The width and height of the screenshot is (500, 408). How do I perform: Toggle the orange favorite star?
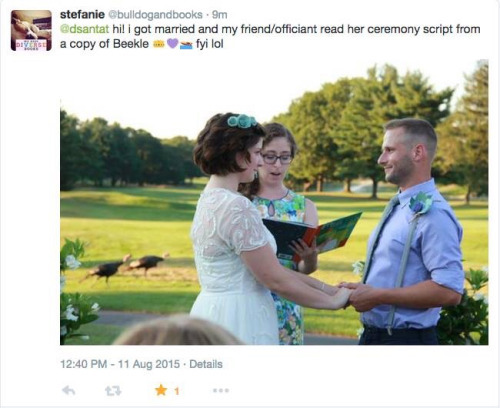click(x=161, y=390)
